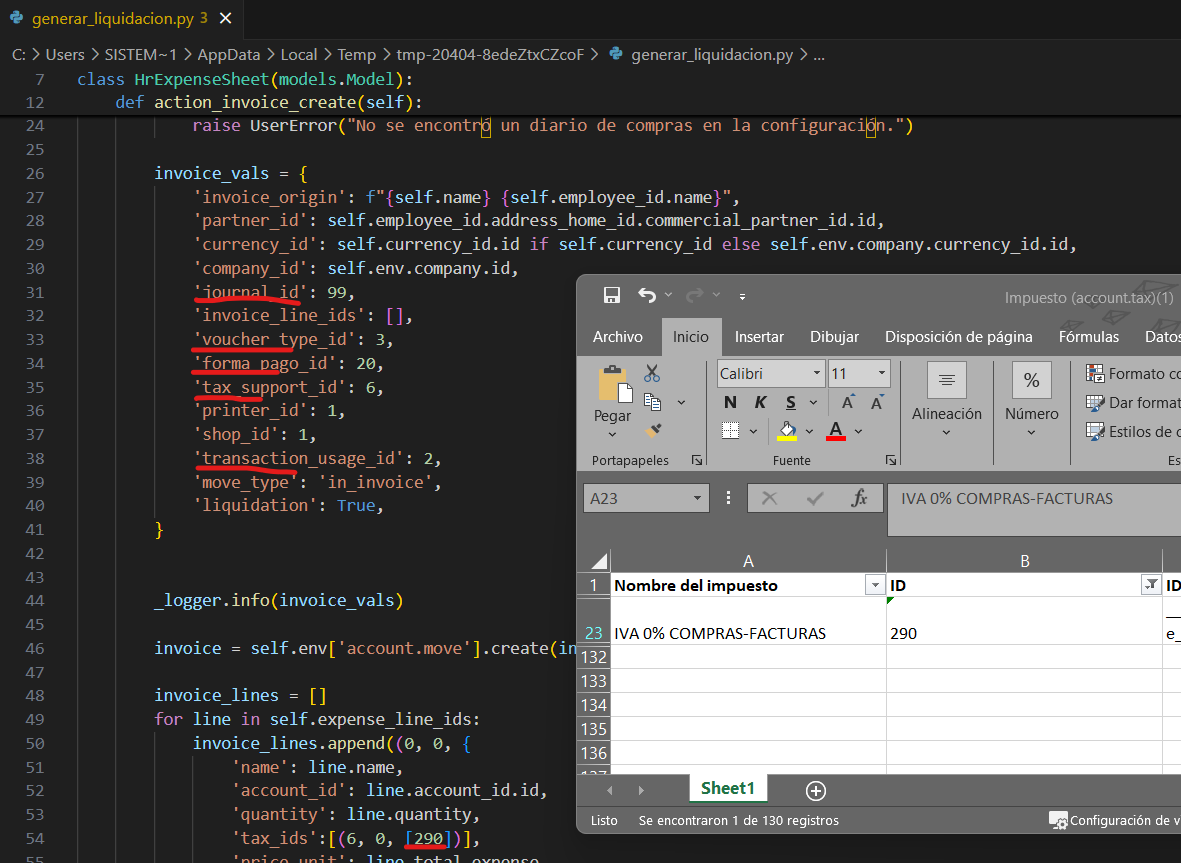Click the Número percent format button
The height and width of the screenshot is (863, 1181).
click(x=1031, y=381)
